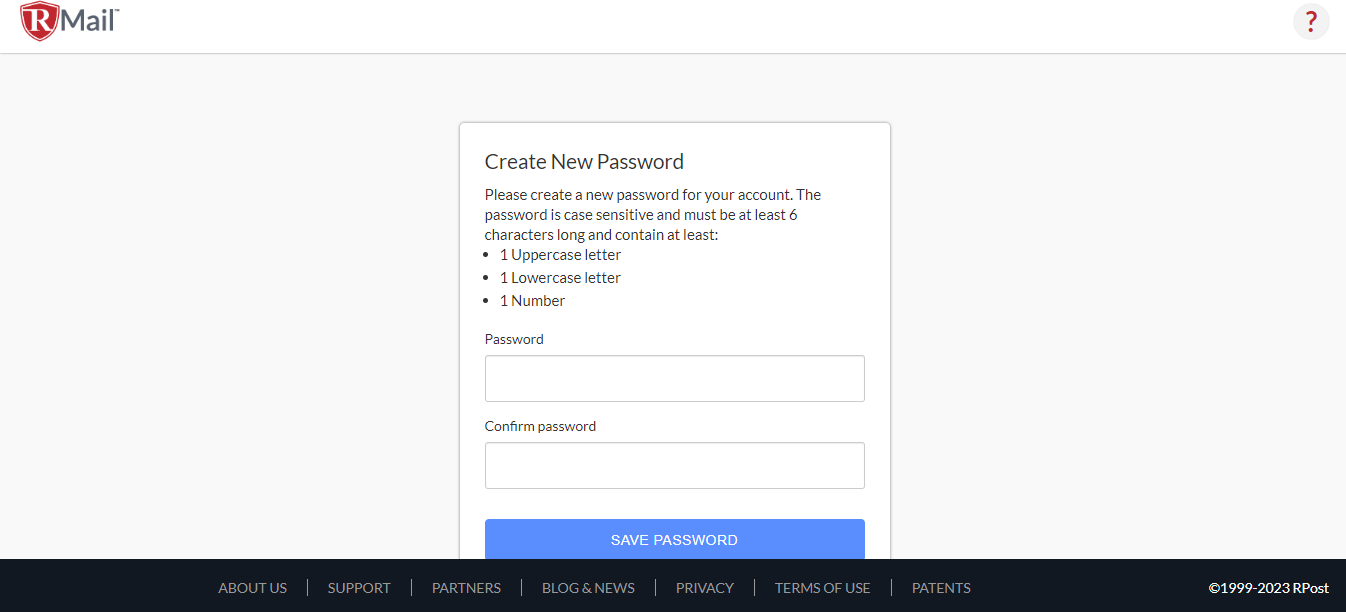
Task: Open the BLOG & NEWS footer link
Action: click(588, 588)
